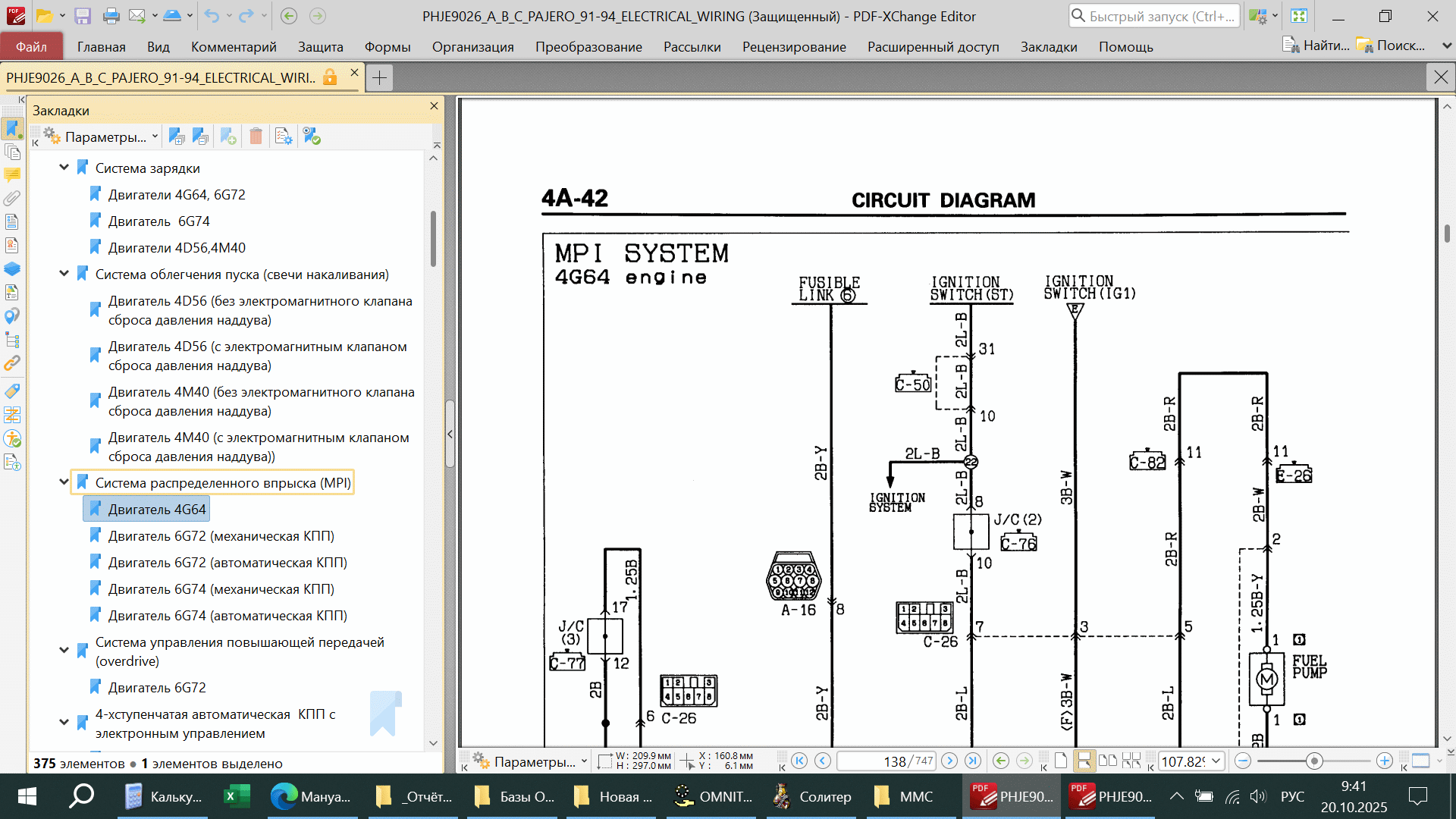Click the zoom slider handle
The image size is (1456, 819).
(1314, 761)
